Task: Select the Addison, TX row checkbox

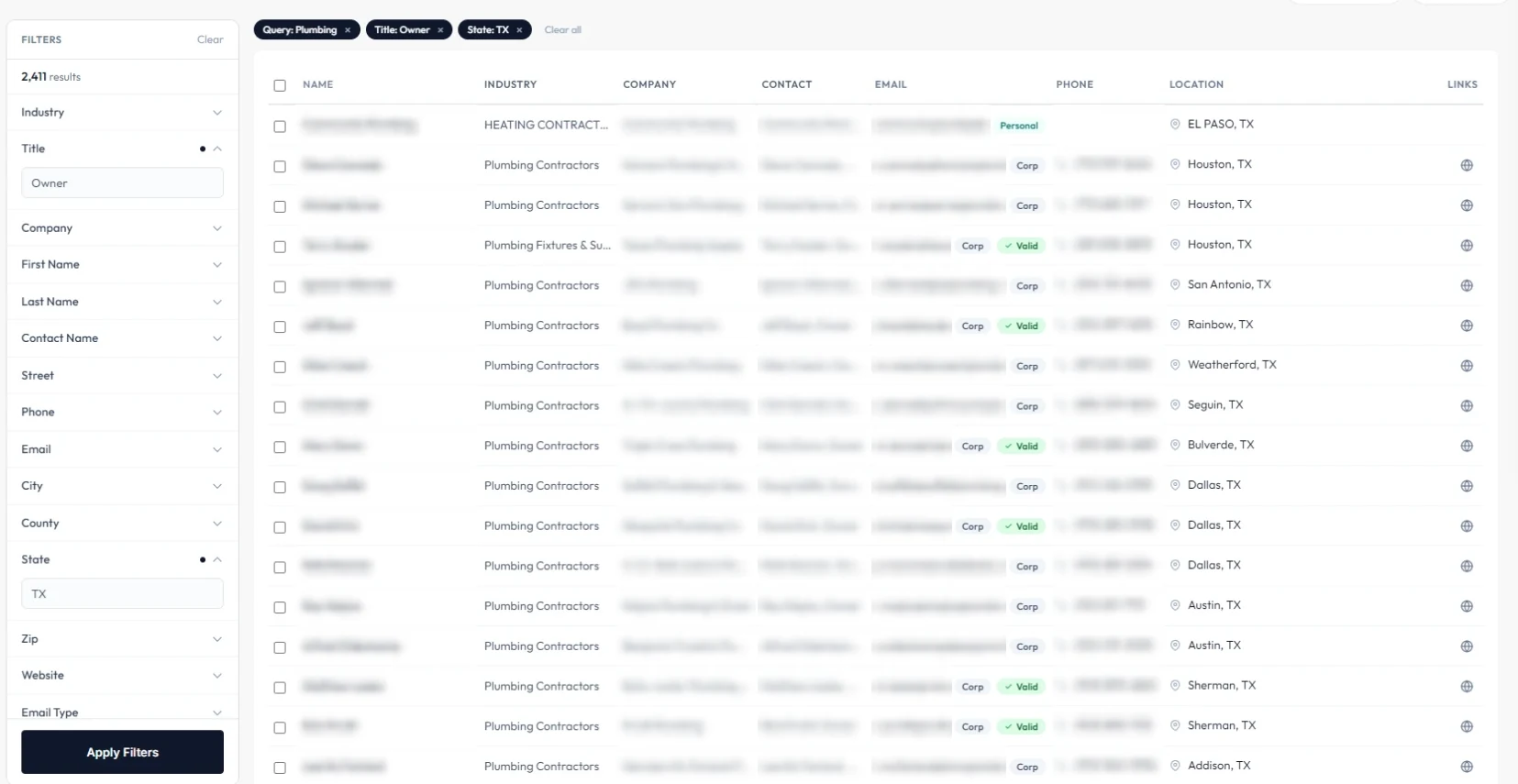Action: (x=280, y=767)
